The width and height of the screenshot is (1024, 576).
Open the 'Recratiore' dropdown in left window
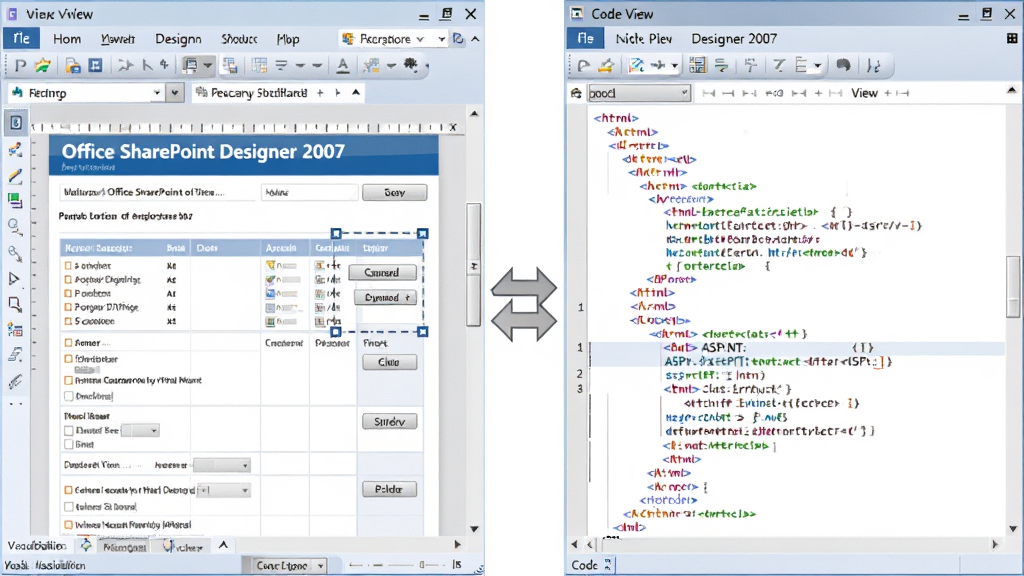392,39
